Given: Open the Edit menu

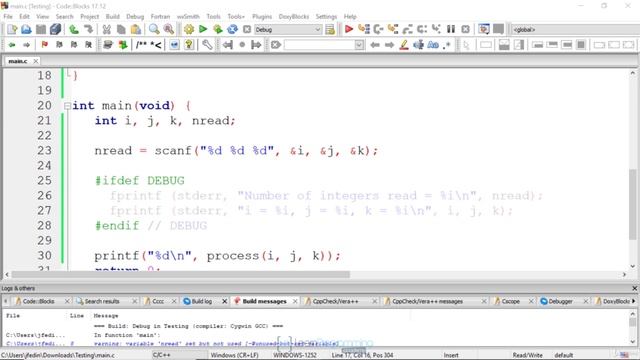Looking at the screenshot, I should point(24,16).
